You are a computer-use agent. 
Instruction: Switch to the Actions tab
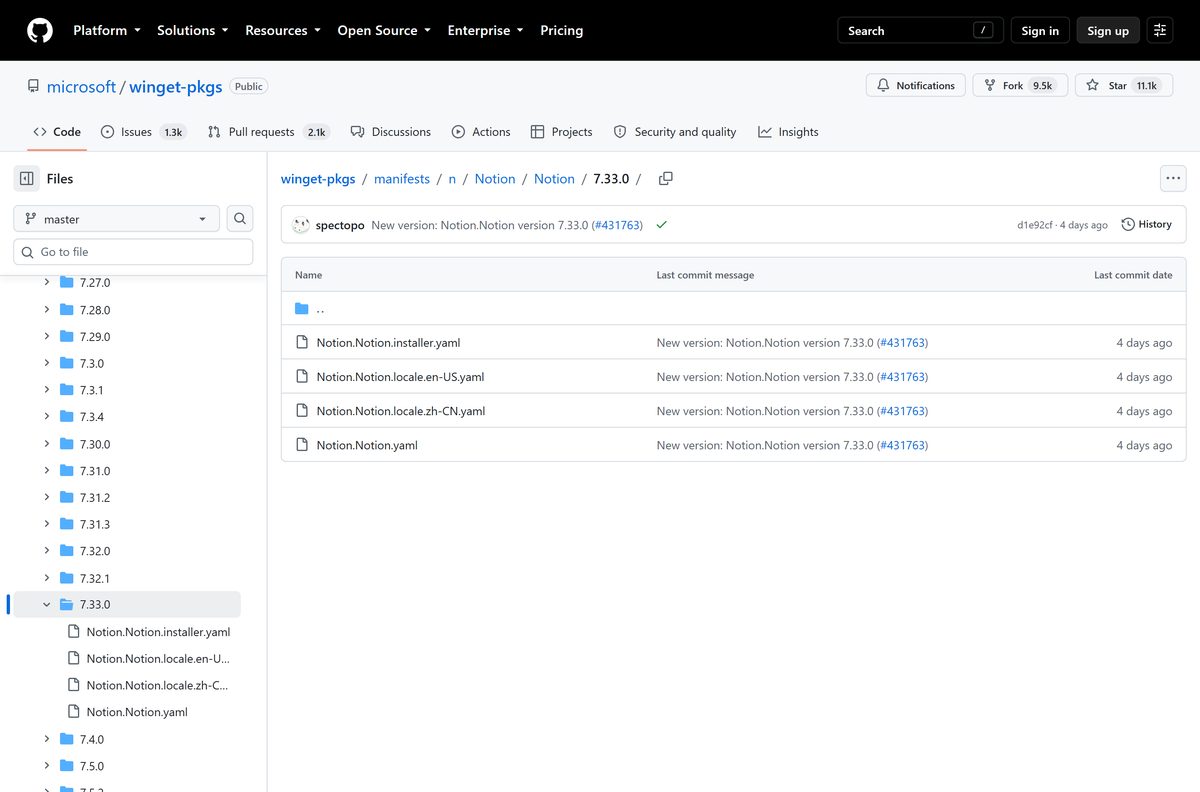[481, 132]
